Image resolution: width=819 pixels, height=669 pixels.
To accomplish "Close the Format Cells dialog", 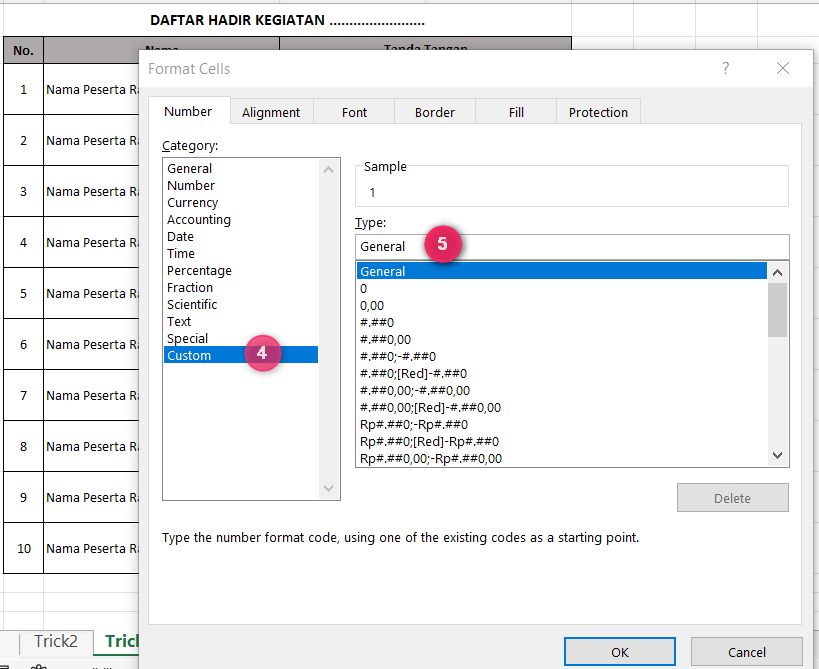I will [x=782, y=68].
